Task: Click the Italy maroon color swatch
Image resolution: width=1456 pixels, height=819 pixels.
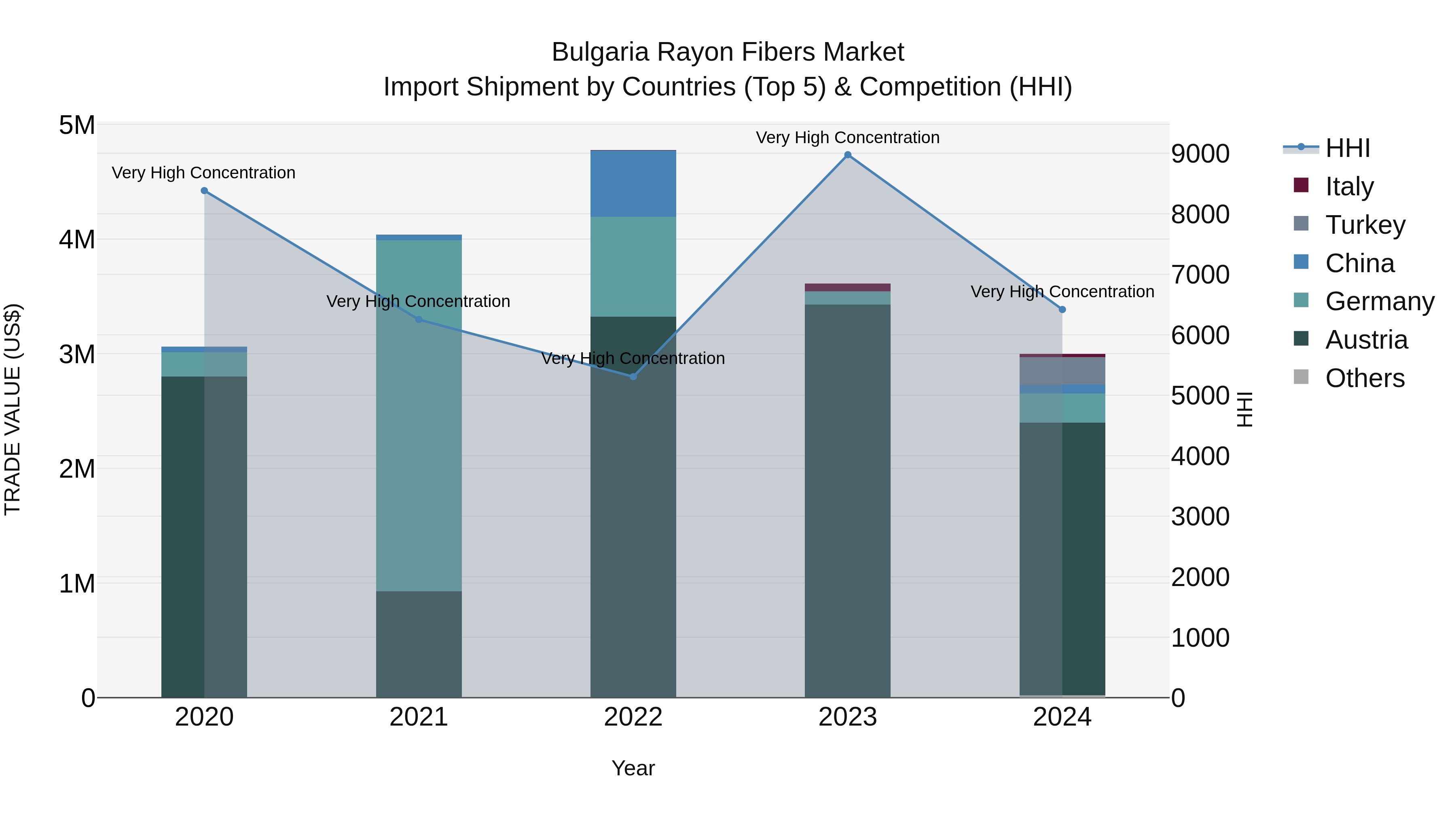Action: (x=1301, y=185)
